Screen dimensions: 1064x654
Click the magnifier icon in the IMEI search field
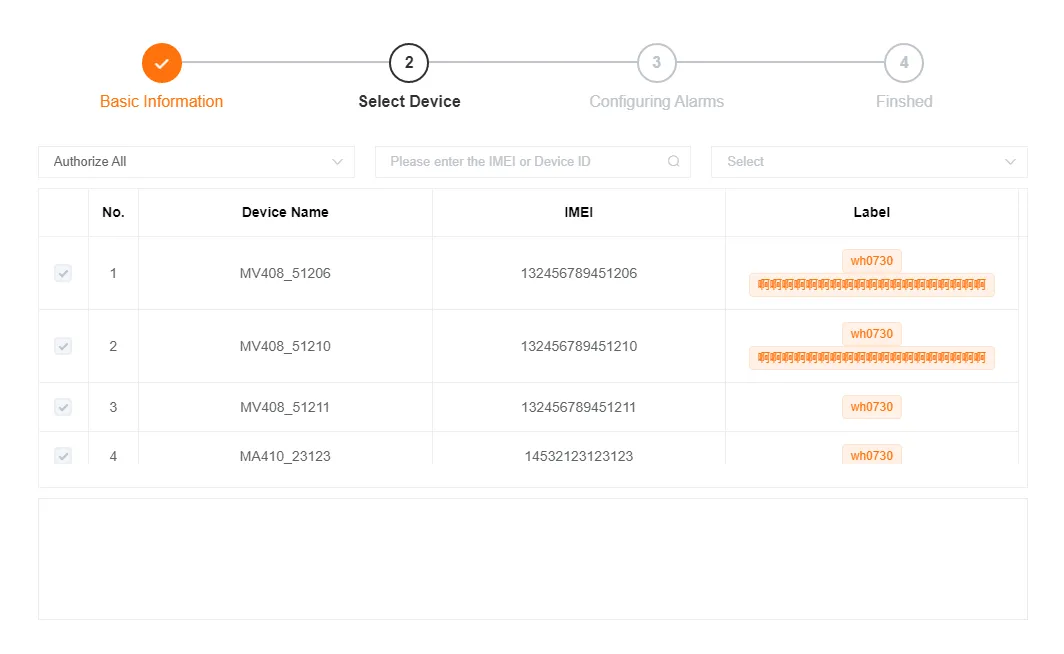point(673,161)
